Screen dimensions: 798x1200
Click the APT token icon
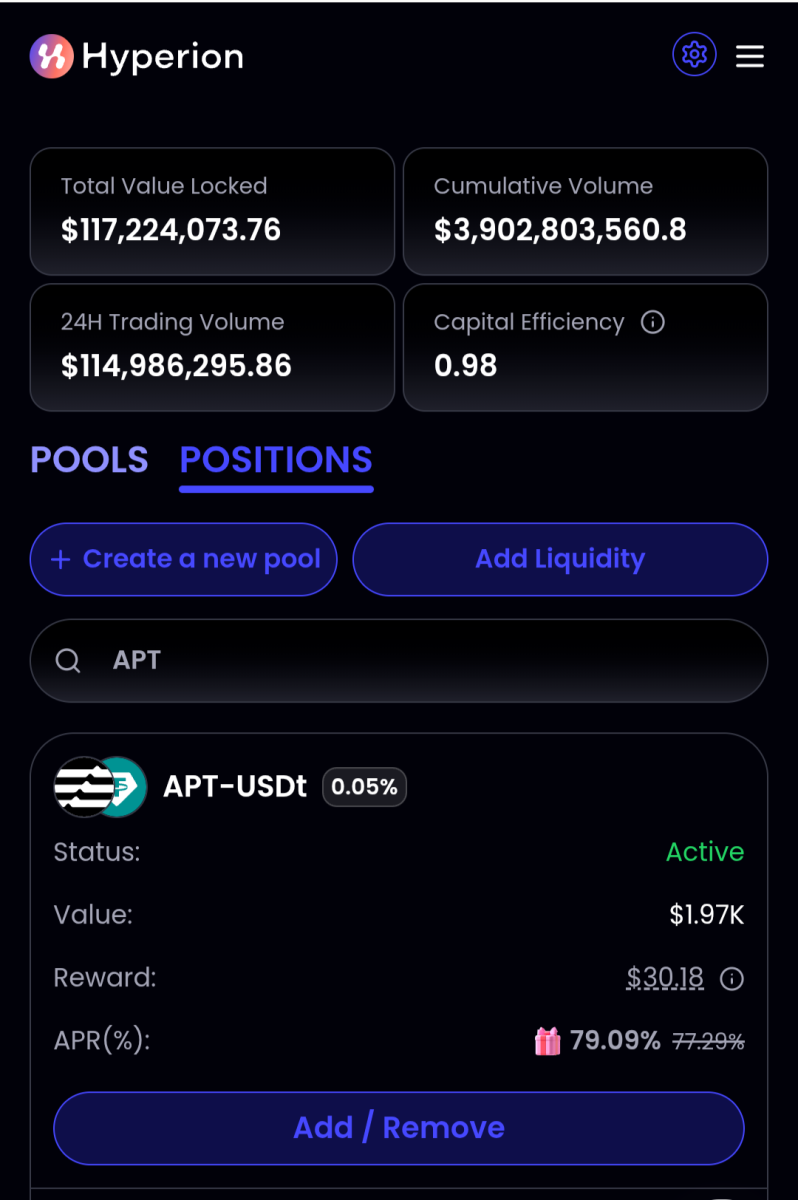point(83,787)
